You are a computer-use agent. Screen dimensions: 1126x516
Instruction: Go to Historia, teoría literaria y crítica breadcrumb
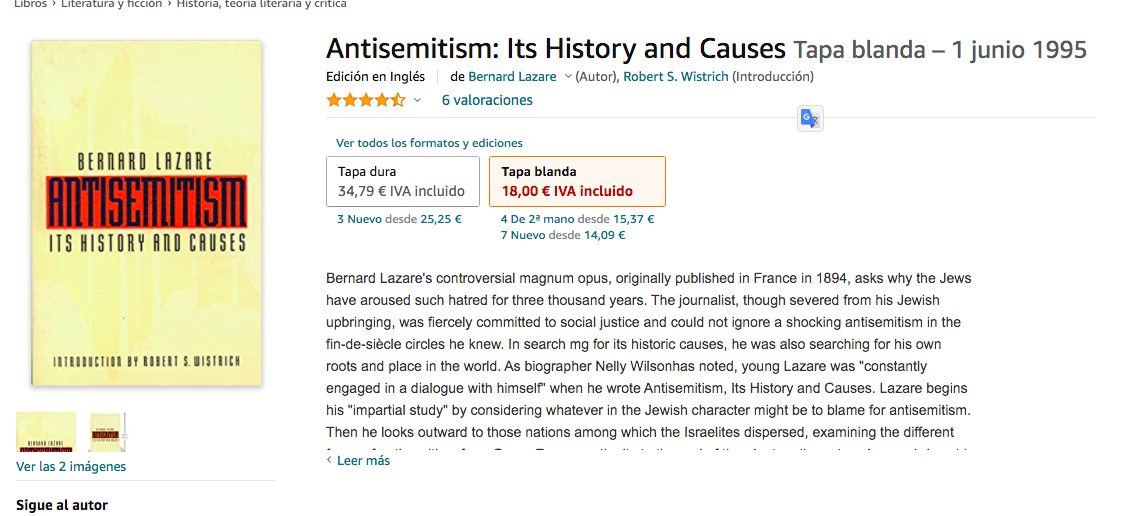click(x=262, y=4)
